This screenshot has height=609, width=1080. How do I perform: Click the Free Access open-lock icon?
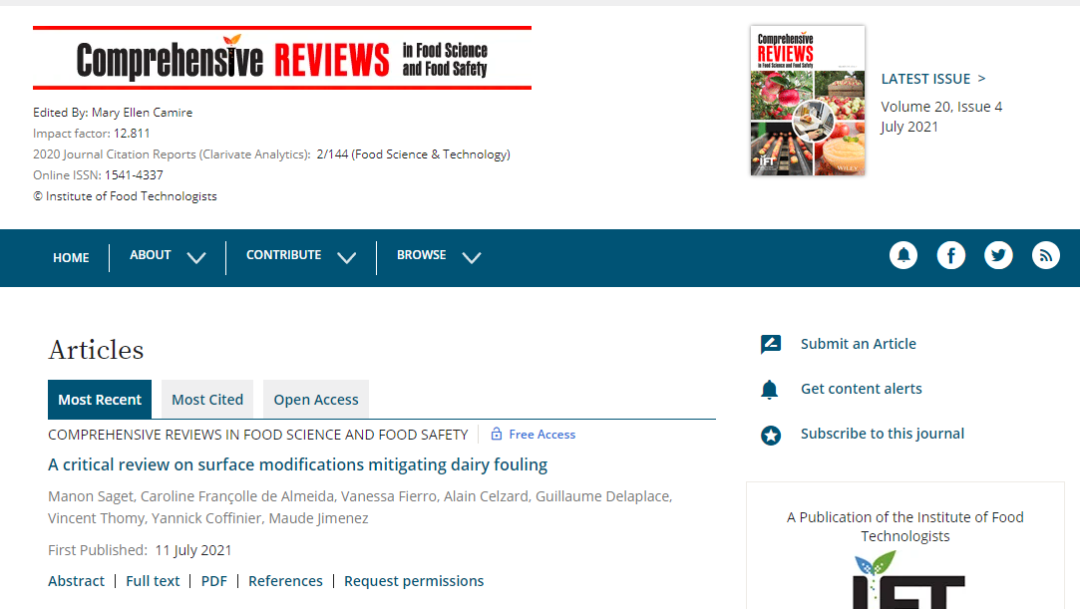tap(496, 434)
